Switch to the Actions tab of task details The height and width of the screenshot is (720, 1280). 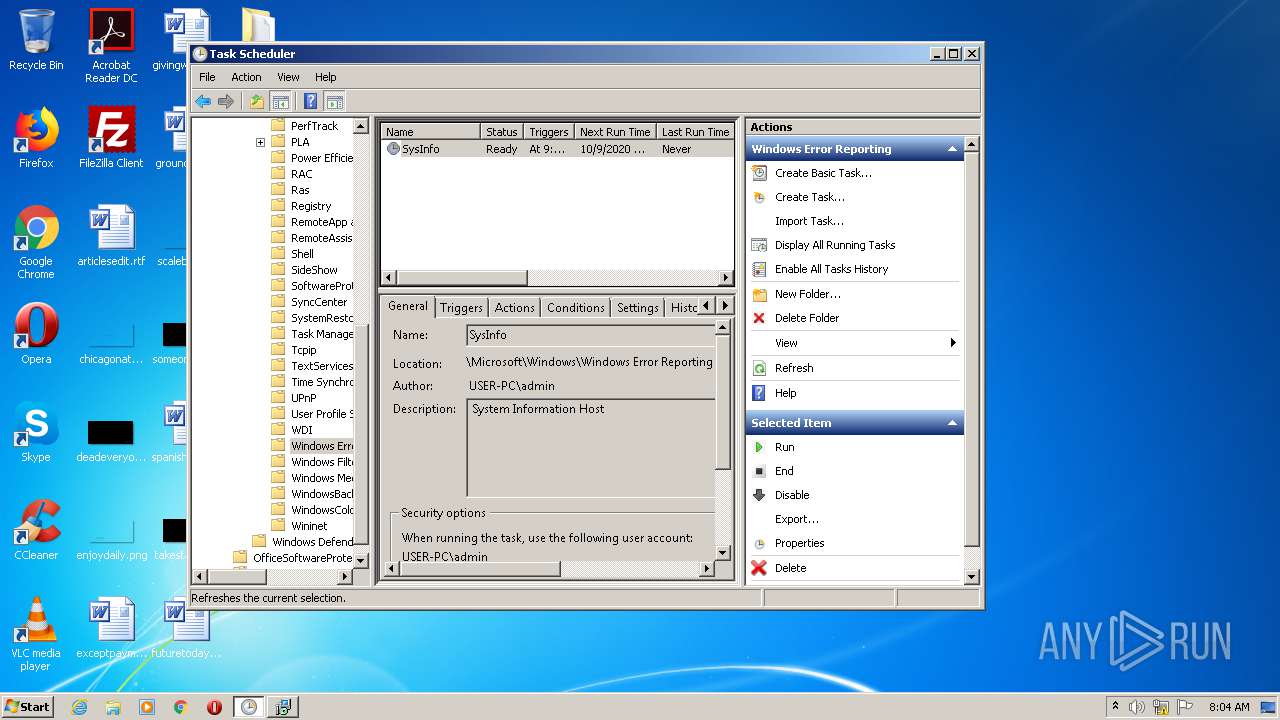(514, 308)
